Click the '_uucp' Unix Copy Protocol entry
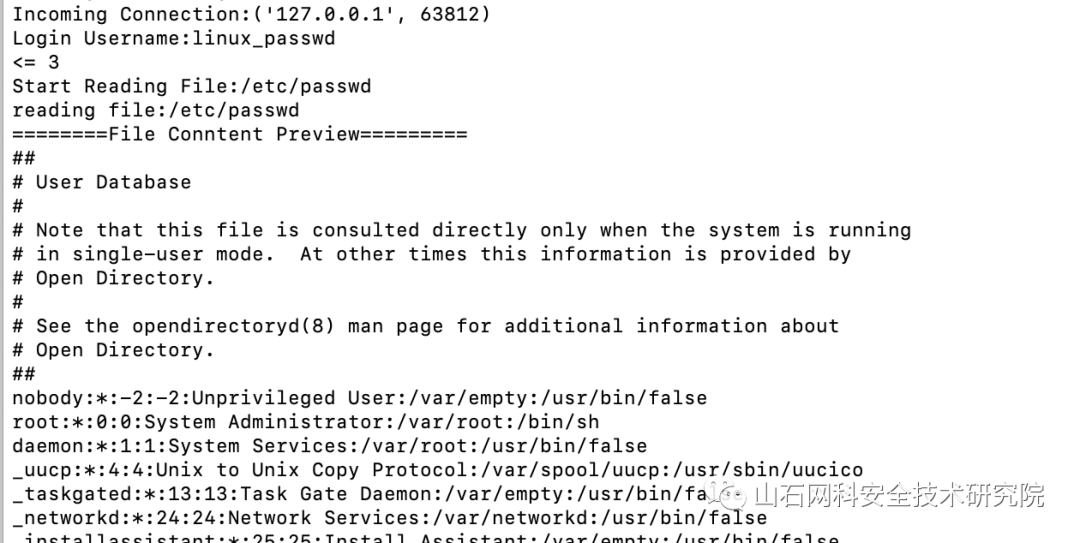Image resolution: width=1080 pixels, height=543 pixels. click(x=437, y=470)
